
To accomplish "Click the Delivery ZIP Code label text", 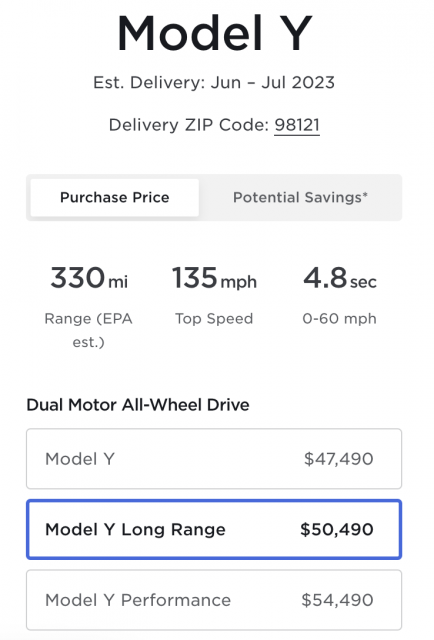I will coord(189,125).
